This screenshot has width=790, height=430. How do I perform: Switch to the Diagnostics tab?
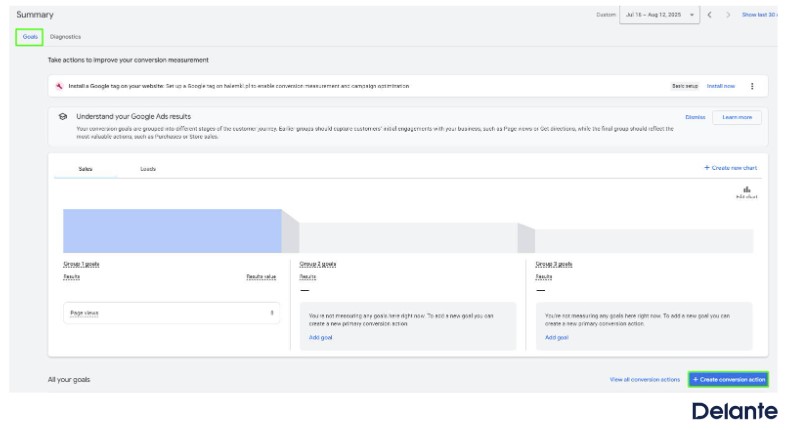point(65,37)
